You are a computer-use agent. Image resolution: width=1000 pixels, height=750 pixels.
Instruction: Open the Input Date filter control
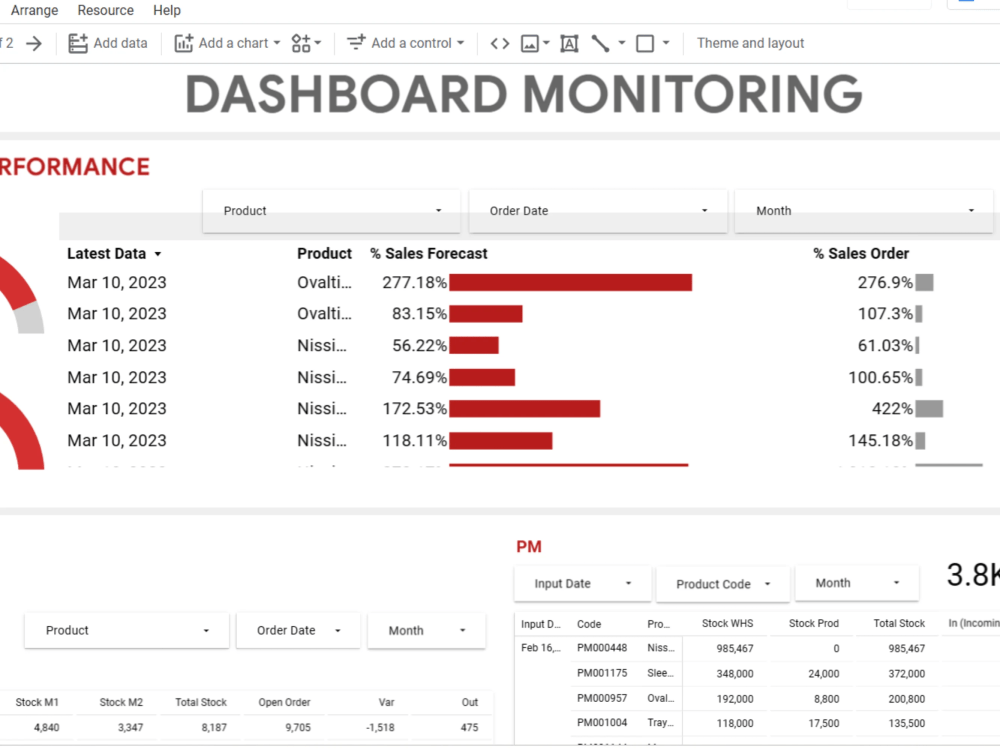(582, 583)
